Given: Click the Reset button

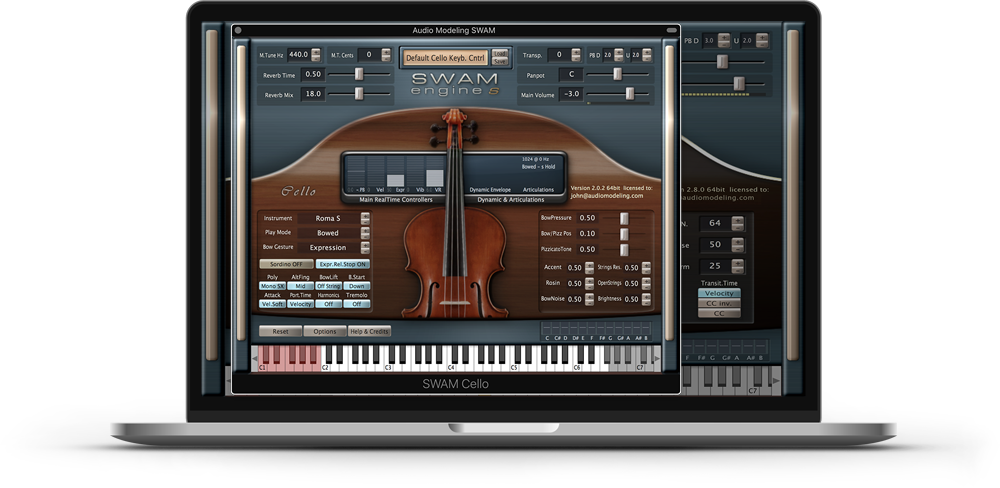Looking at the screenshot, I should (281, 332).
